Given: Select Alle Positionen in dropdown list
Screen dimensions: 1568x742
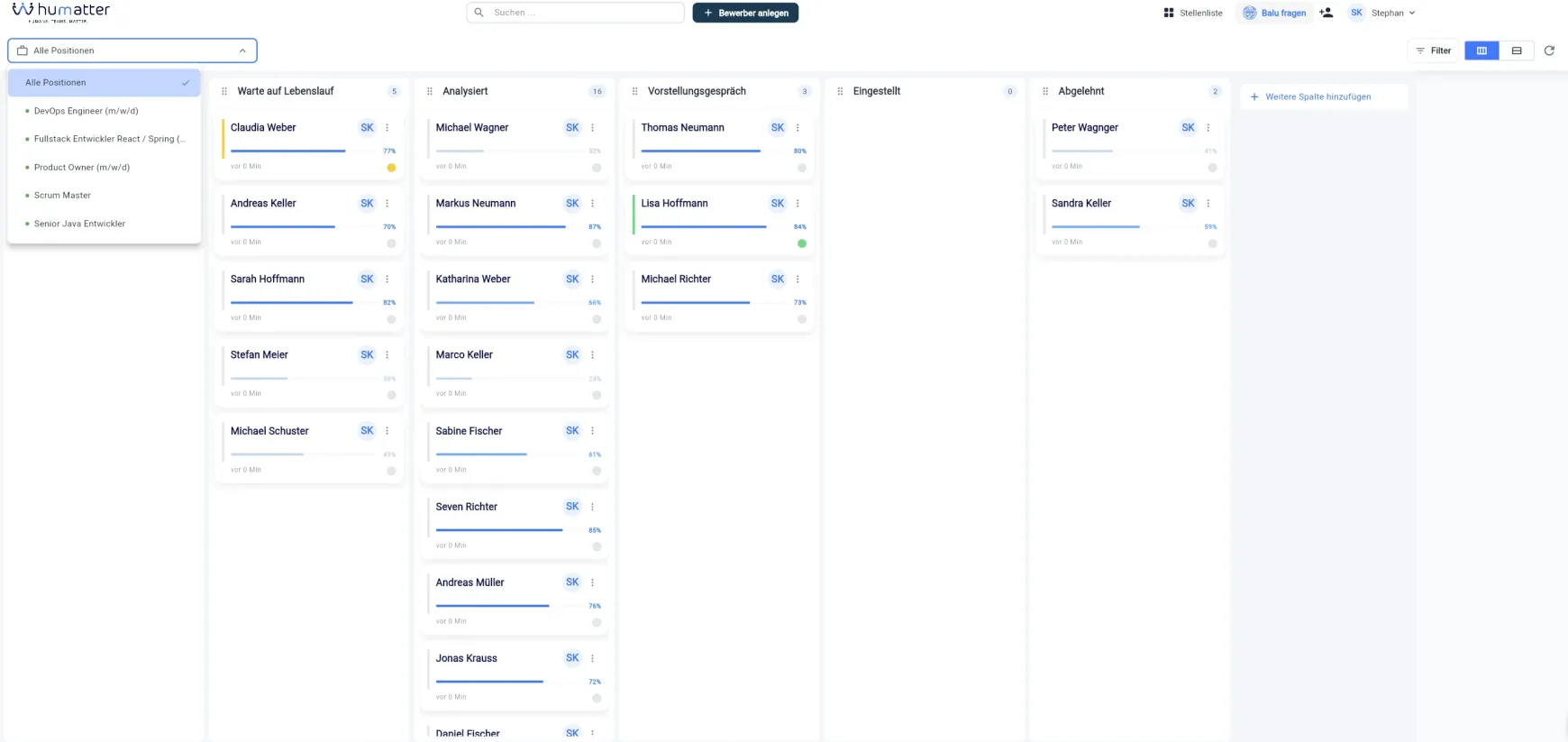Looking at the screenshot, I should 105,83.
